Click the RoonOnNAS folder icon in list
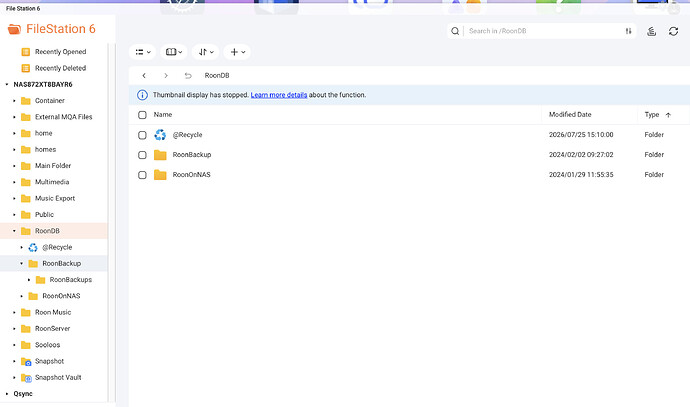The height and width of the screenshot is (407, 690). (x=160, y=175)
